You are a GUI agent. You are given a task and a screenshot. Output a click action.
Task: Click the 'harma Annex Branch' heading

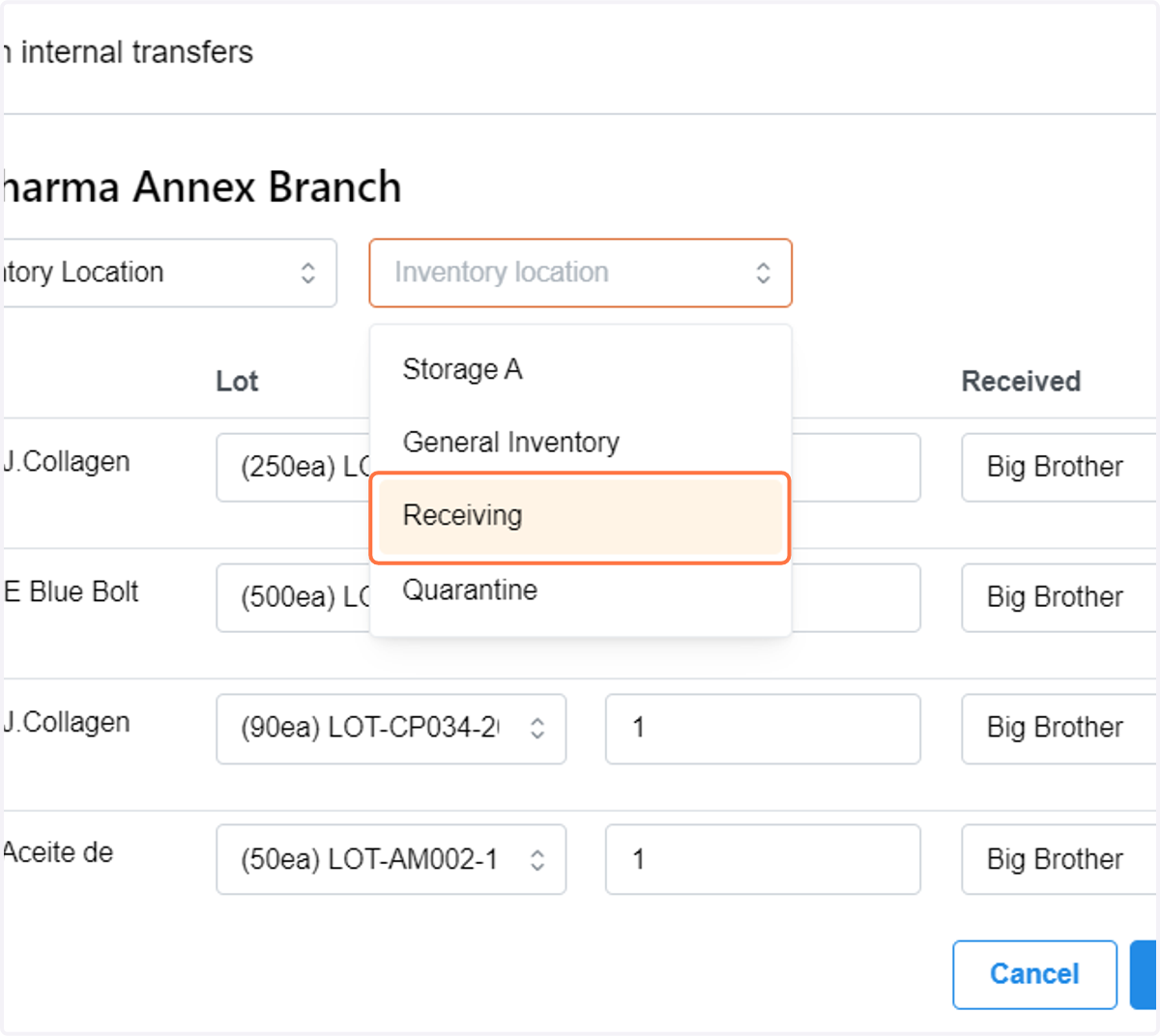(201, 187)
